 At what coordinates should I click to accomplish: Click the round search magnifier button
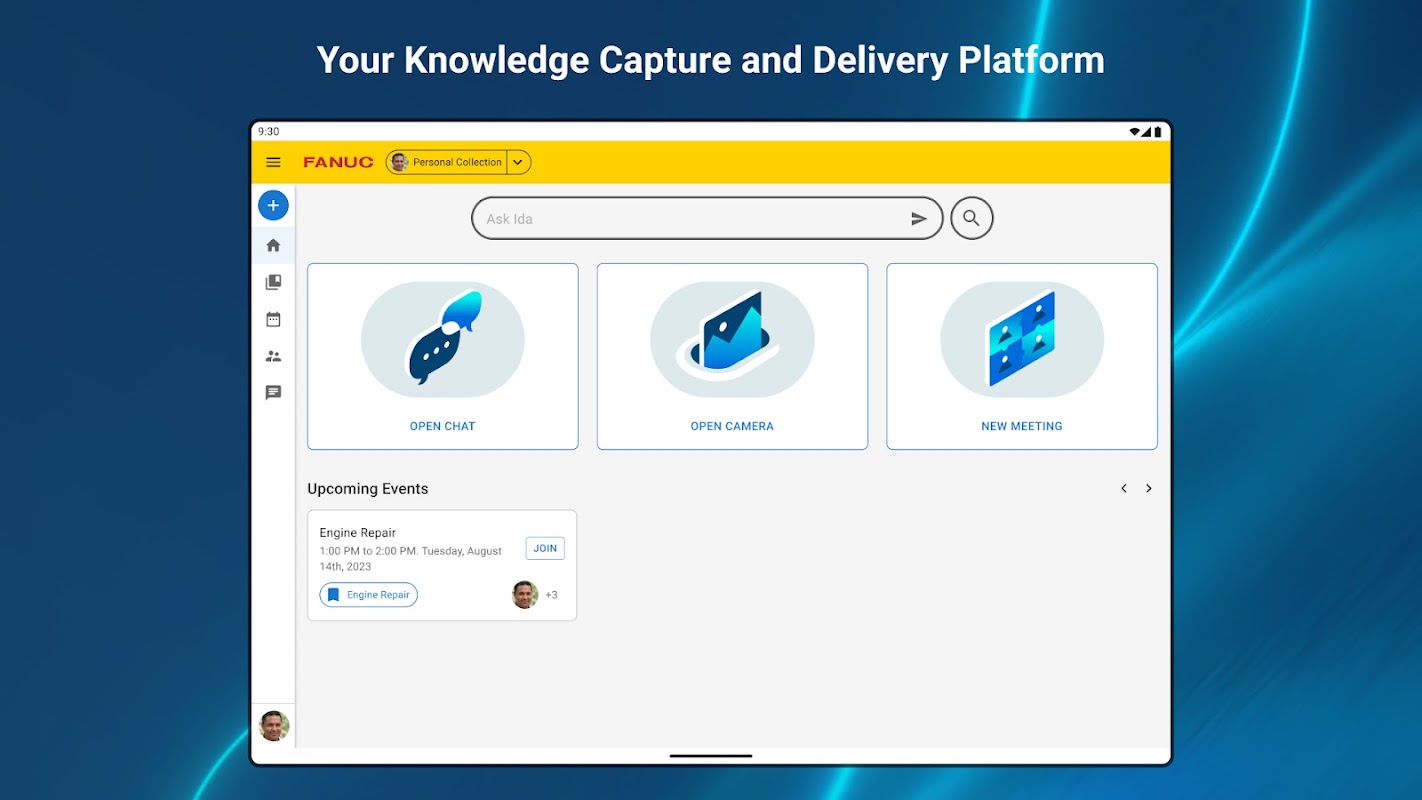point(971,218)
